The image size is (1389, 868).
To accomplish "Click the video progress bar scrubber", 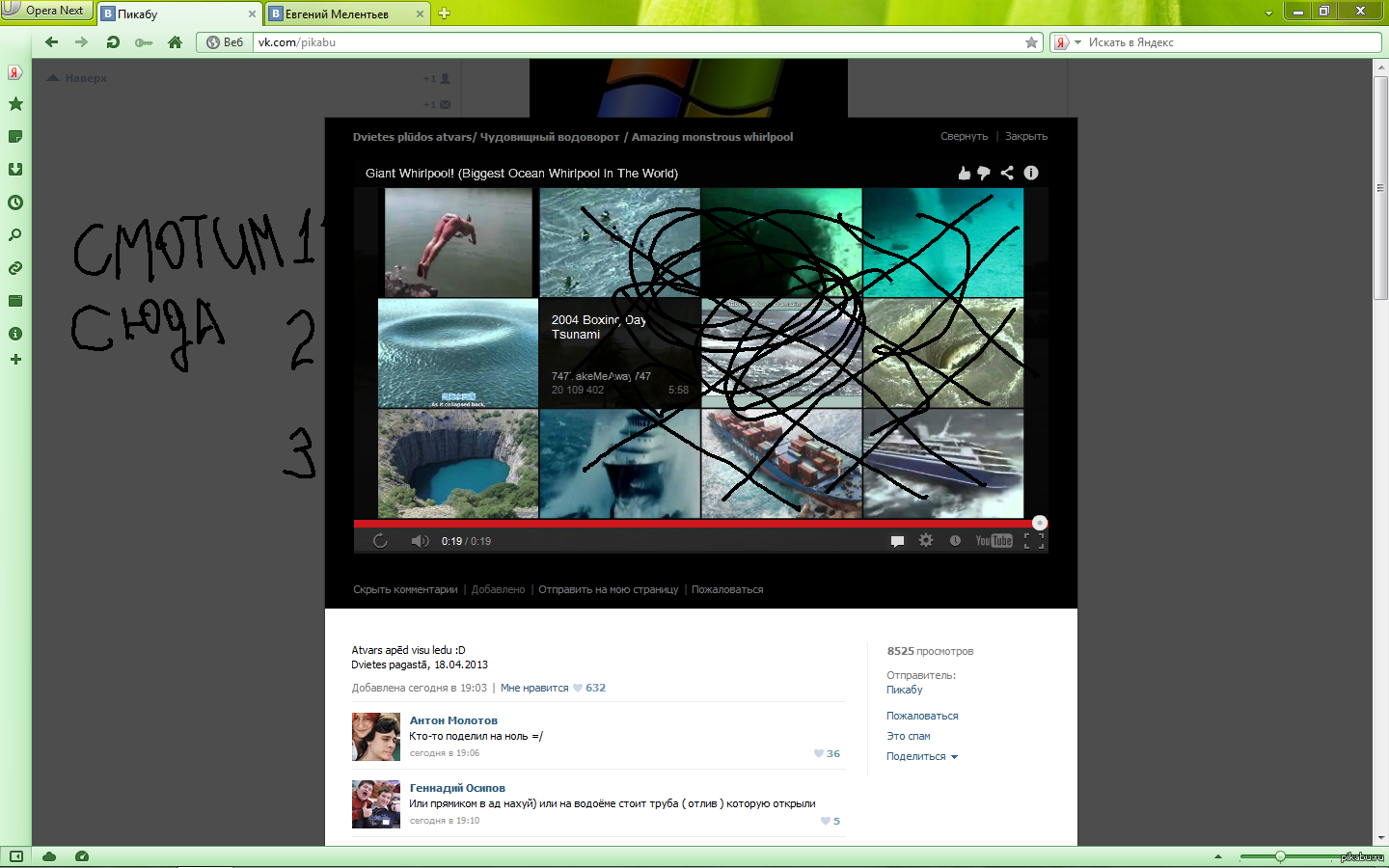I will point(1039,523).
